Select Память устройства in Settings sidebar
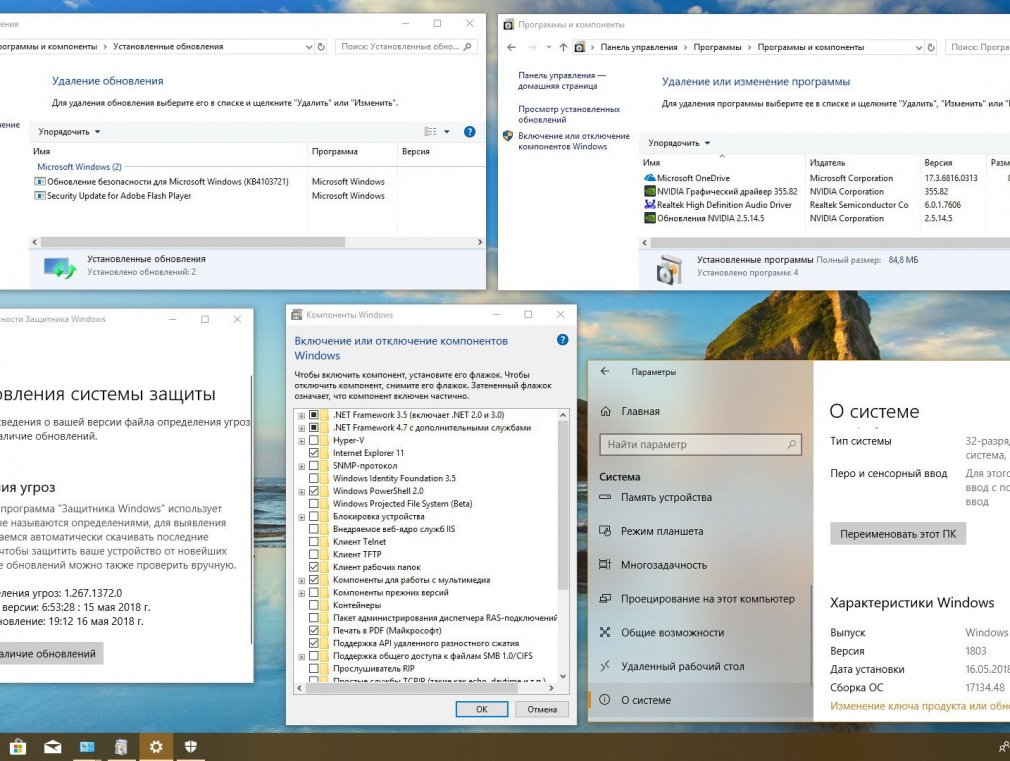 pyautogui.click(x=656, y=497)
